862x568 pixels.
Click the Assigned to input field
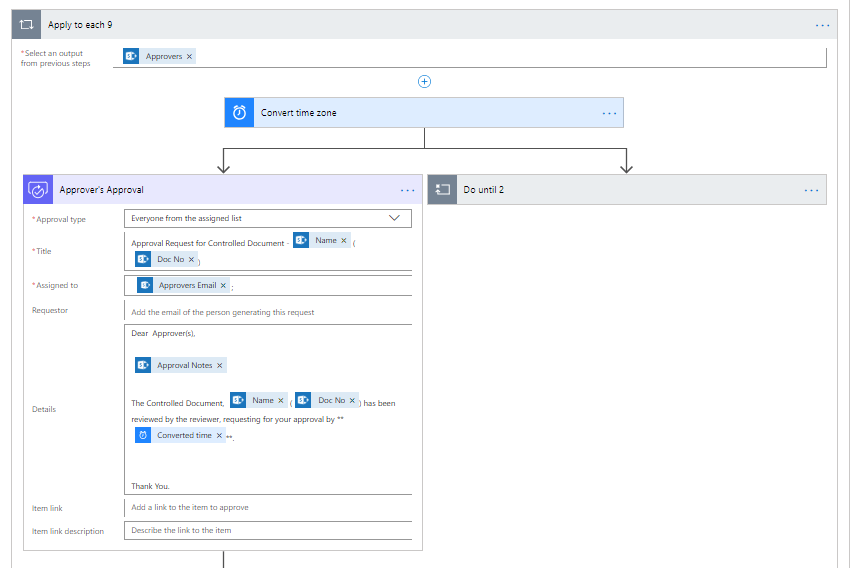pyautogui.click(x=268, y=285)
